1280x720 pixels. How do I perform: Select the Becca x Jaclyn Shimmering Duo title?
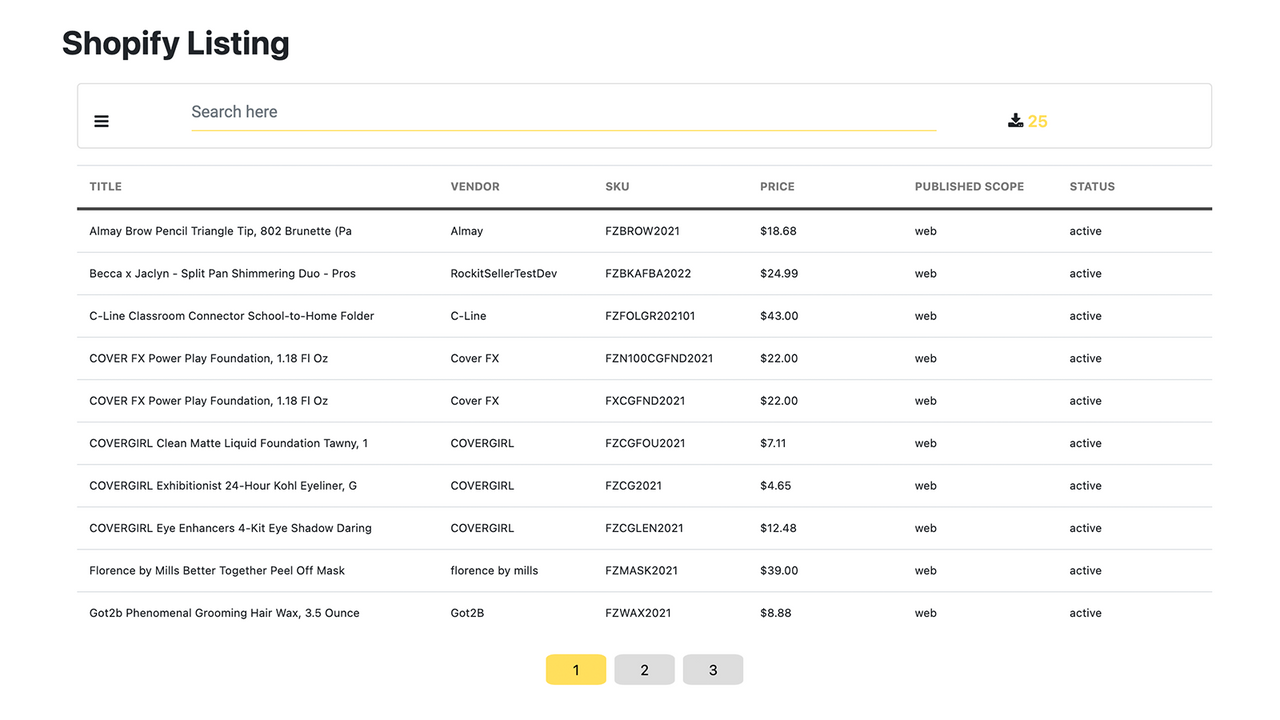pos(222,274)
